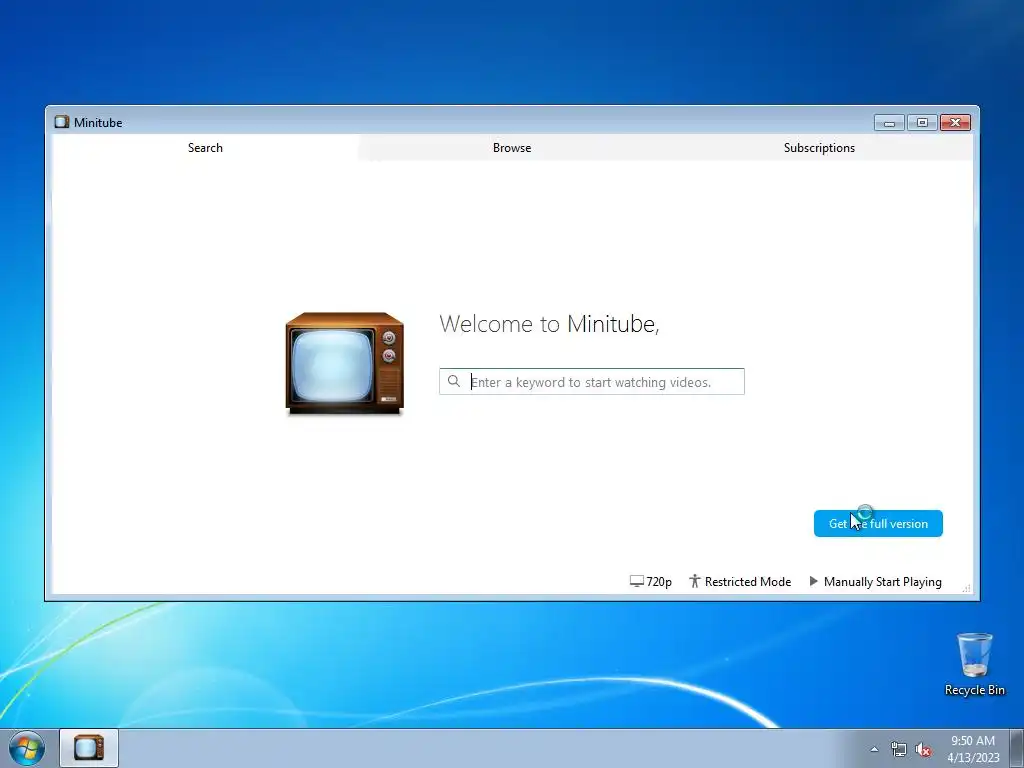The image size is (1024, 768).
Task: Minimize the Minitube window
Action: [x=889, y=123]
